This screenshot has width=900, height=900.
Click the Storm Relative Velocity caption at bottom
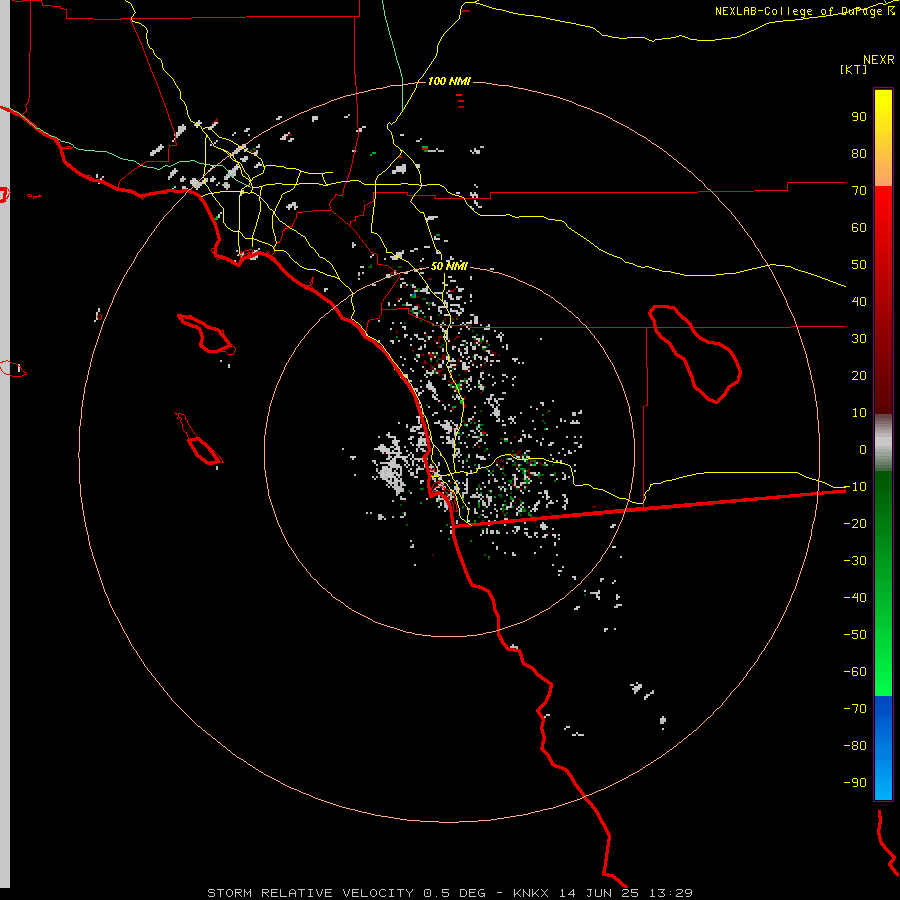(449, 893)
